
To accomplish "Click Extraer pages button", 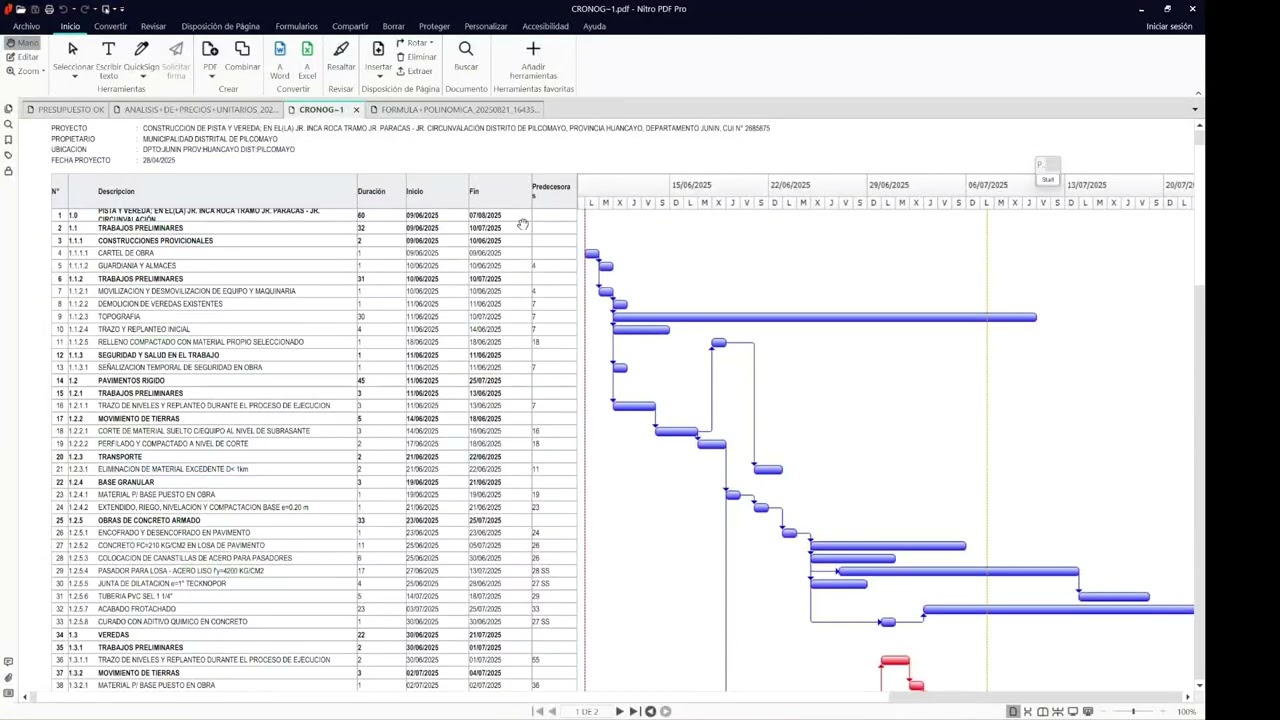I will (x=415, y=71).
